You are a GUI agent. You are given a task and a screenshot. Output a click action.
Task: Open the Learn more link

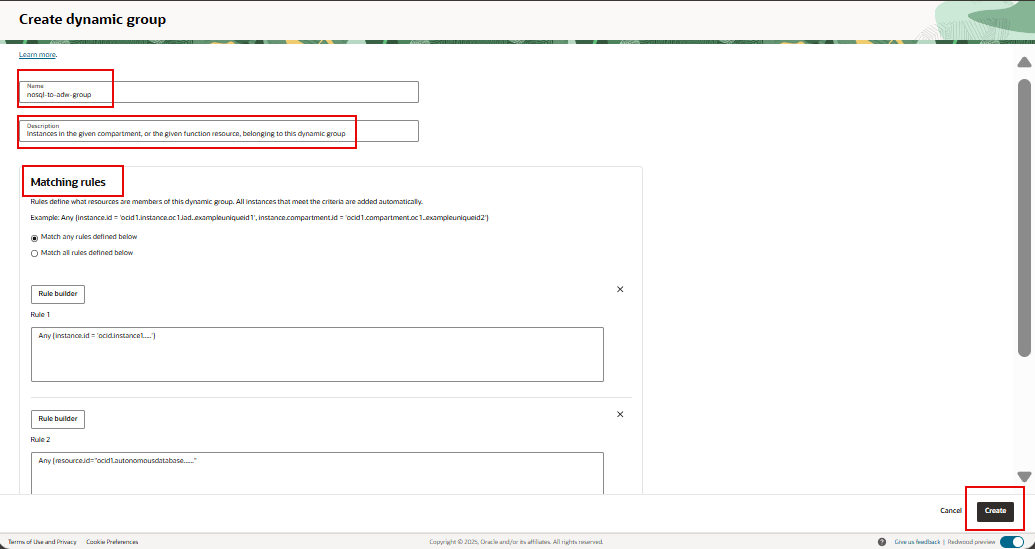coord(38,55)
